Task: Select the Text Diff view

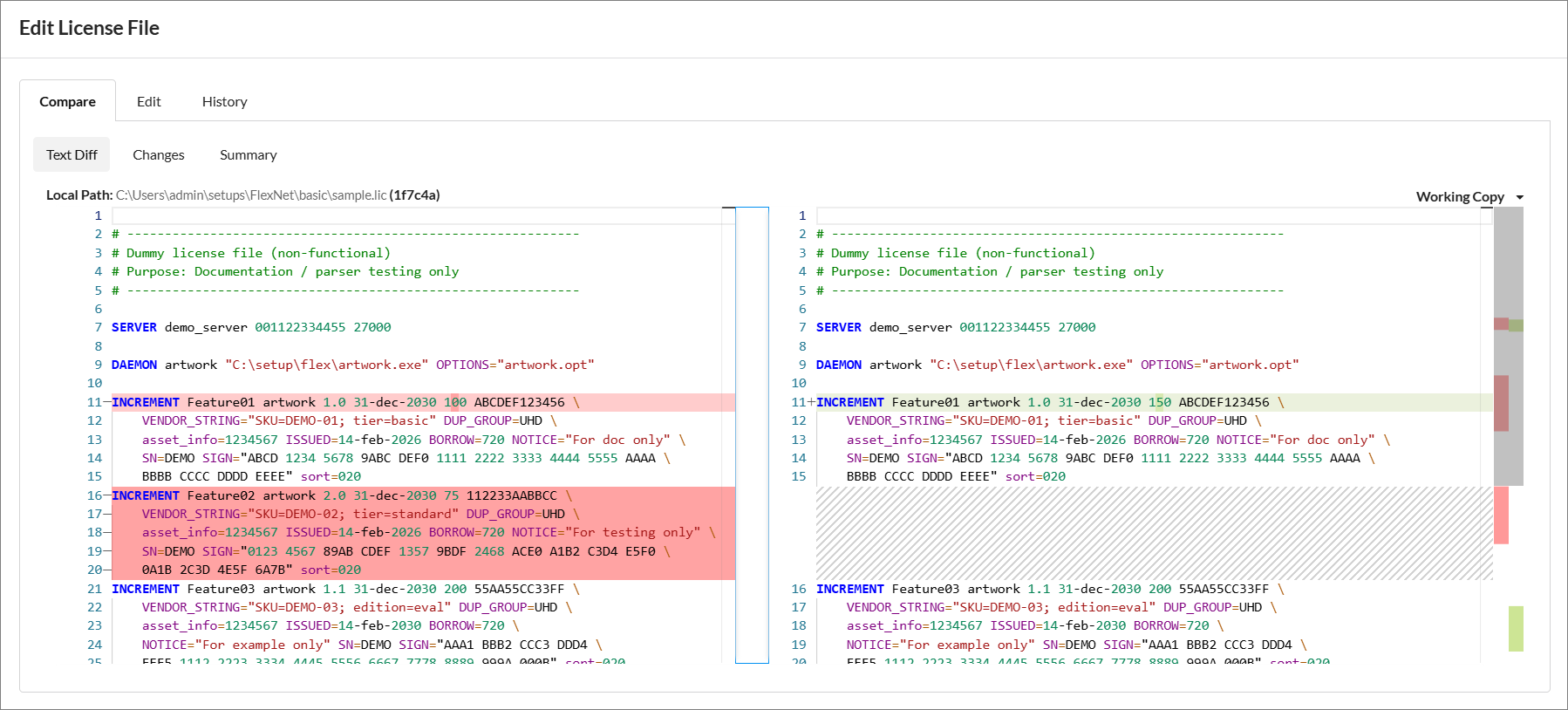Action: (x=72, y=154)
